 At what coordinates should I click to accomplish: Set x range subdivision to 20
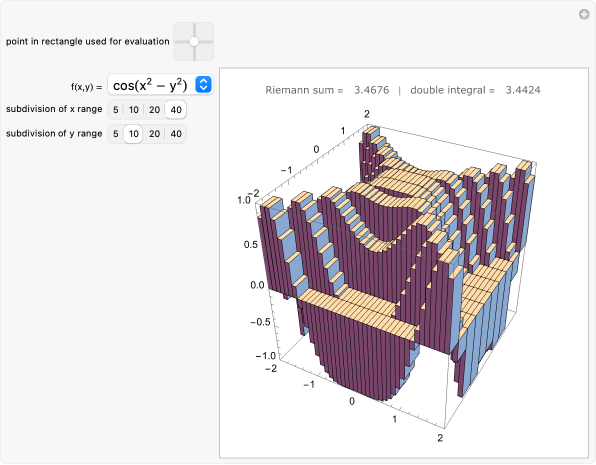(154, 110)
